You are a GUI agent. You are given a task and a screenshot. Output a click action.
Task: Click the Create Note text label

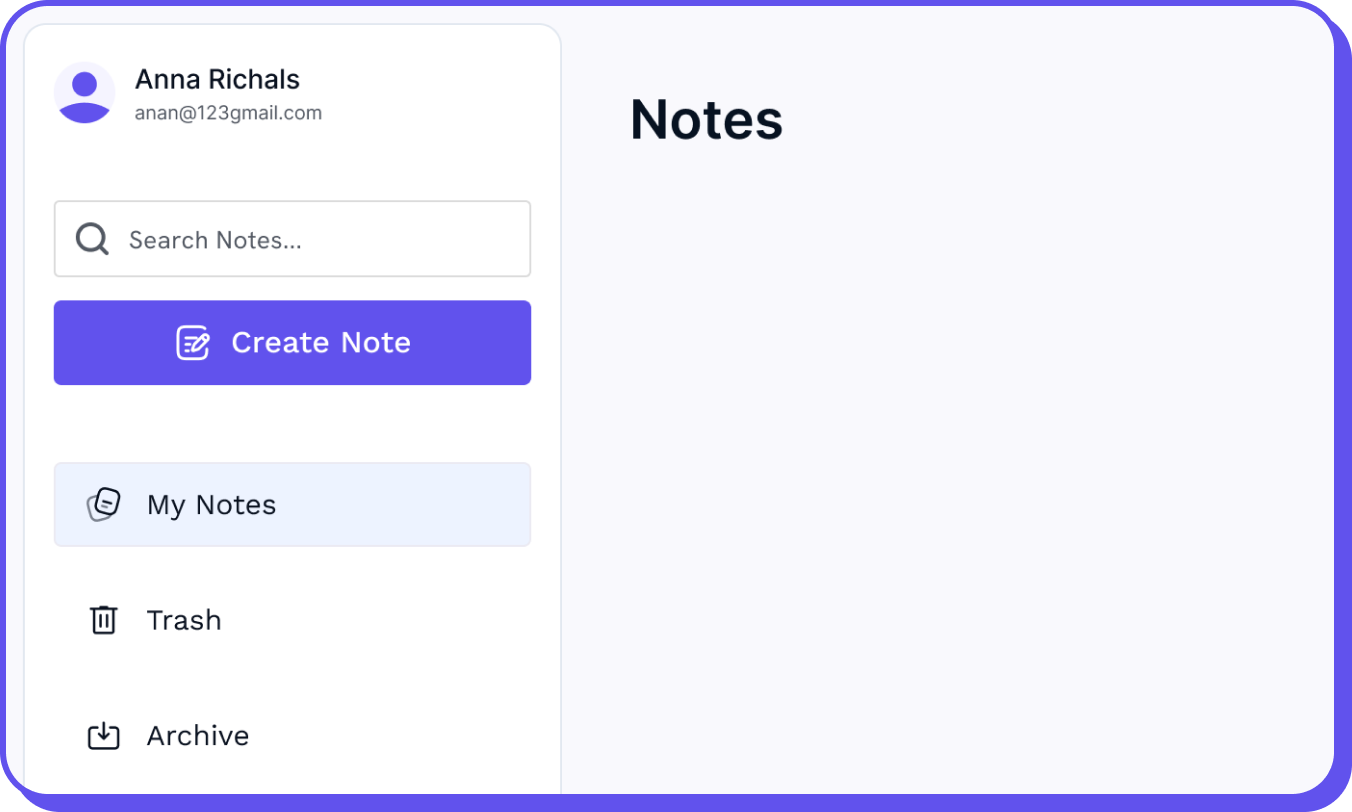(x=321, y=343)
